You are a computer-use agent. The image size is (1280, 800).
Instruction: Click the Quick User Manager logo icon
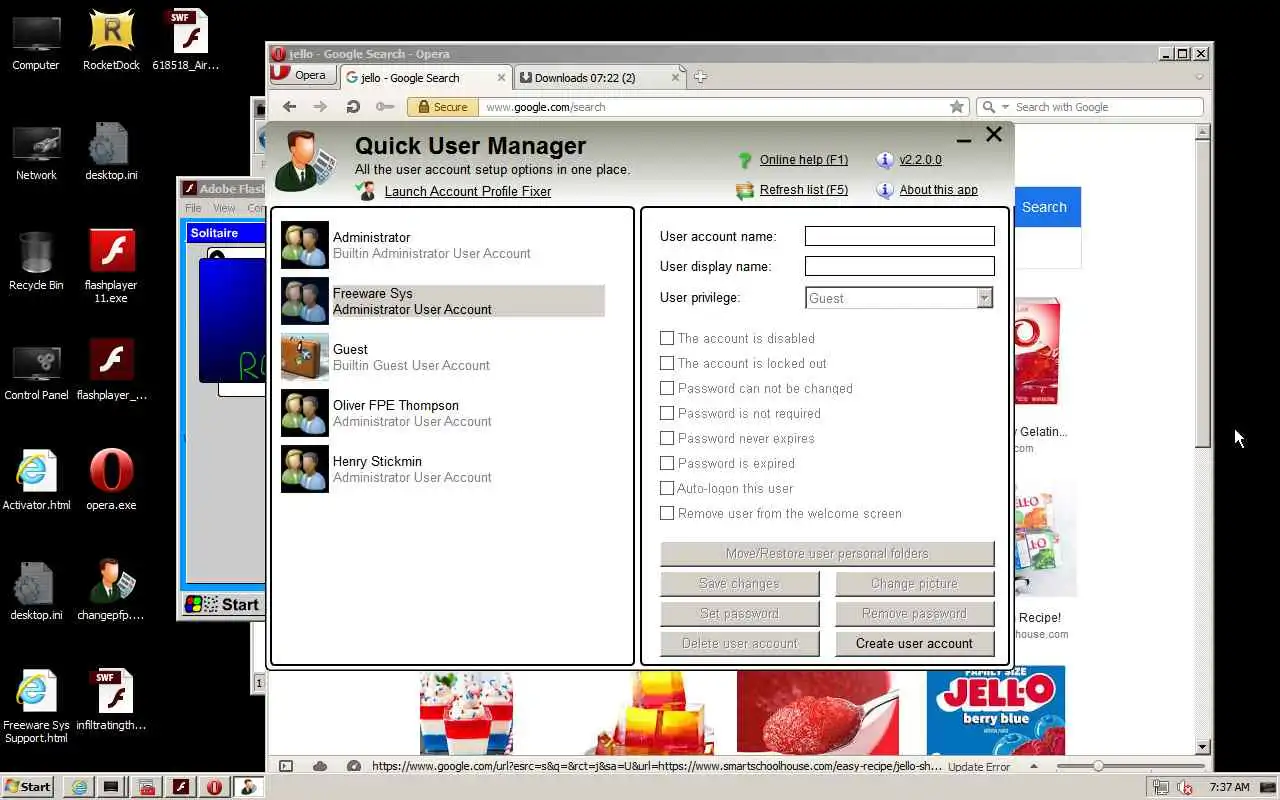[306, 161]
